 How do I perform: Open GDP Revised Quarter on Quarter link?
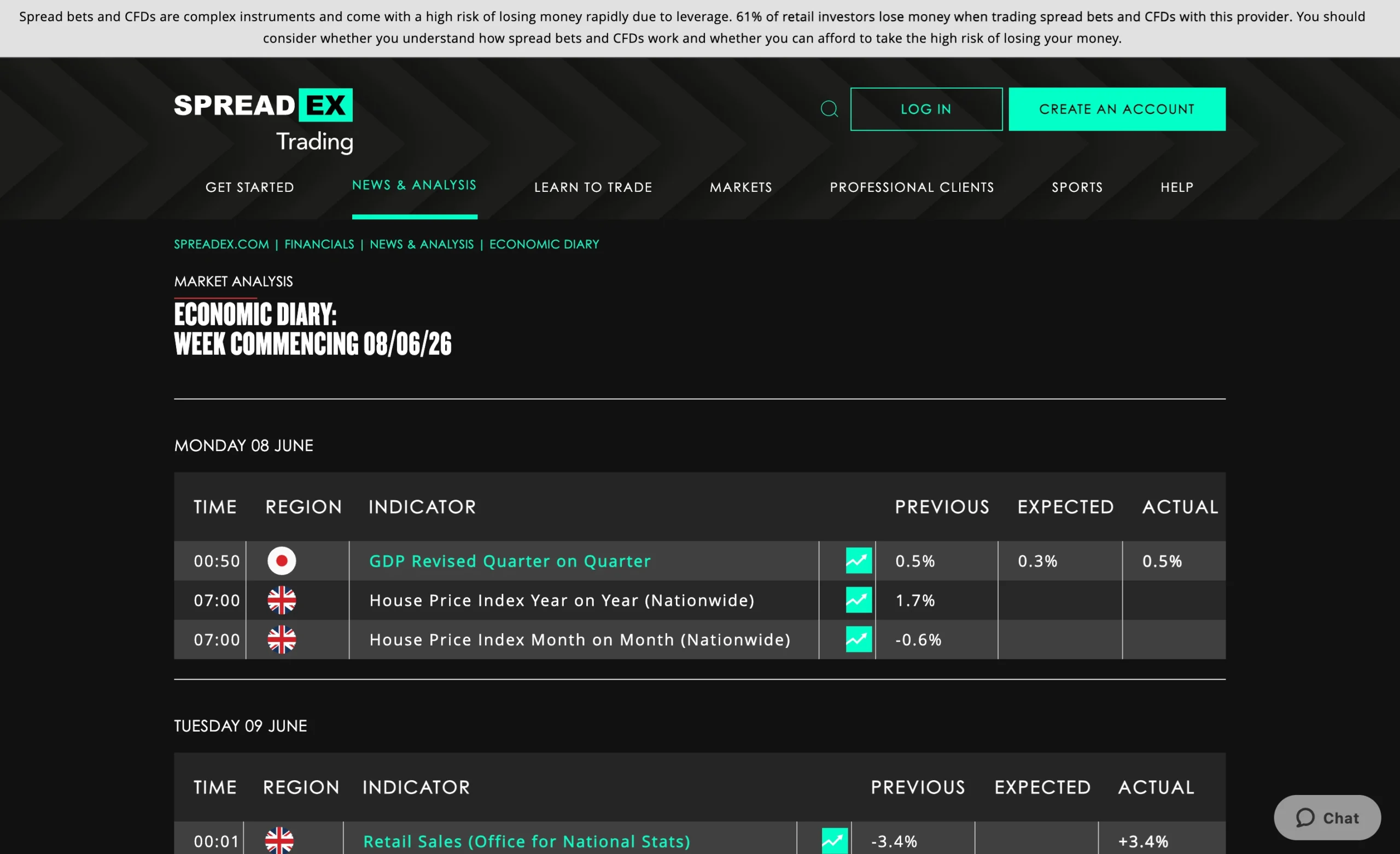tap(510, 561)
